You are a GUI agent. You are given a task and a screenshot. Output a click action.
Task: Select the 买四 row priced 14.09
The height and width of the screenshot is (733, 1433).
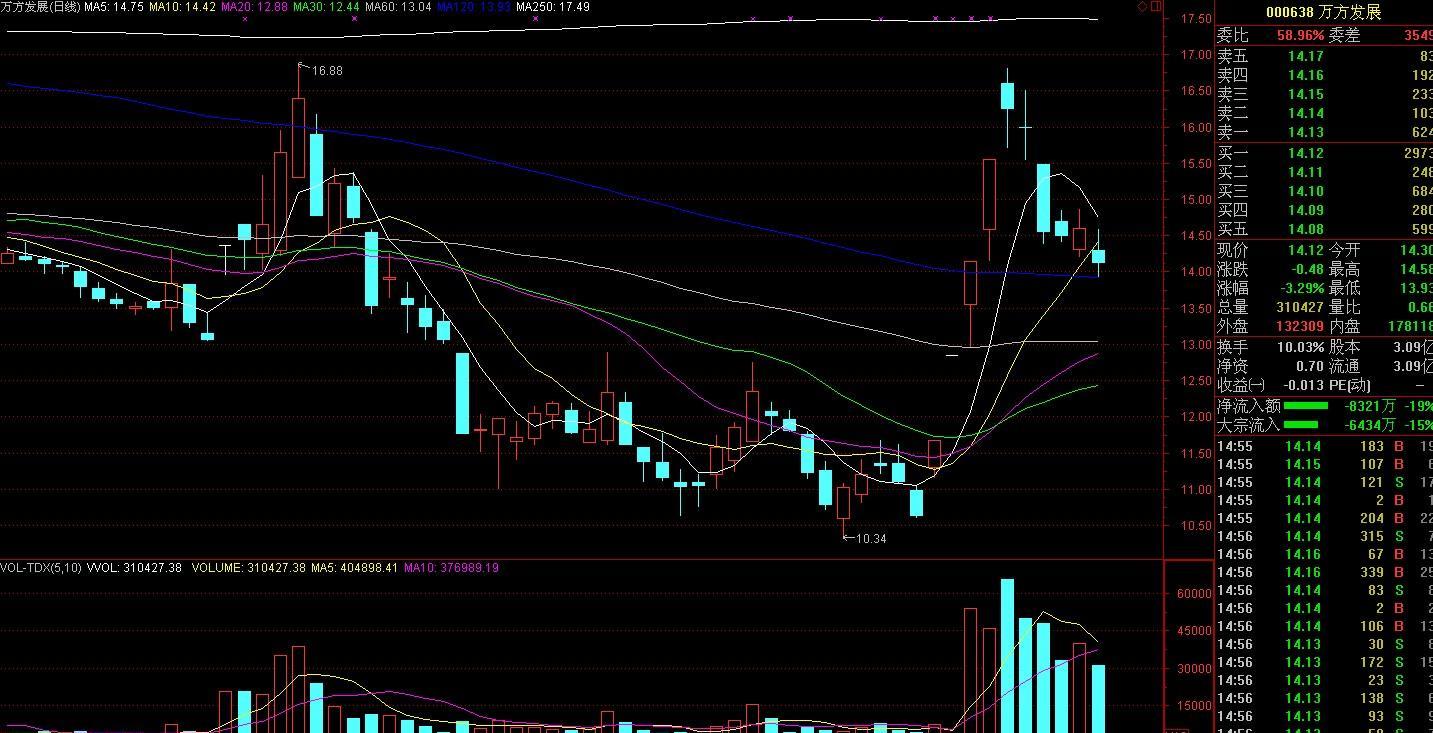click(1324, 210)
